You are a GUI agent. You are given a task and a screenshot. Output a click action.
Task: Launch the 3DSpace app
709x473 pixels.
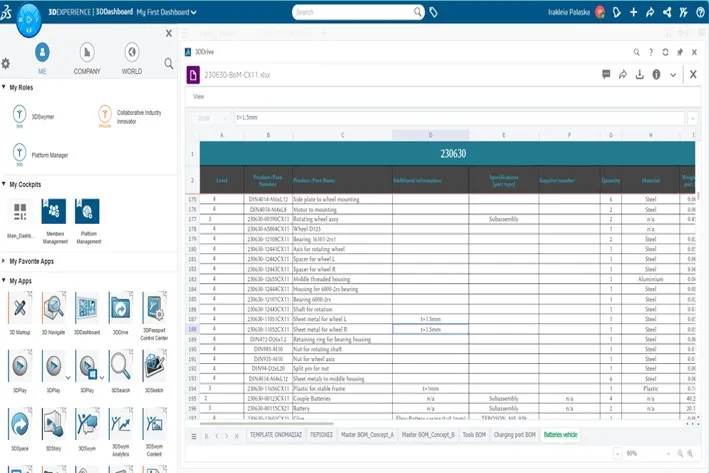pyautogui.click(x=20, y=424)
